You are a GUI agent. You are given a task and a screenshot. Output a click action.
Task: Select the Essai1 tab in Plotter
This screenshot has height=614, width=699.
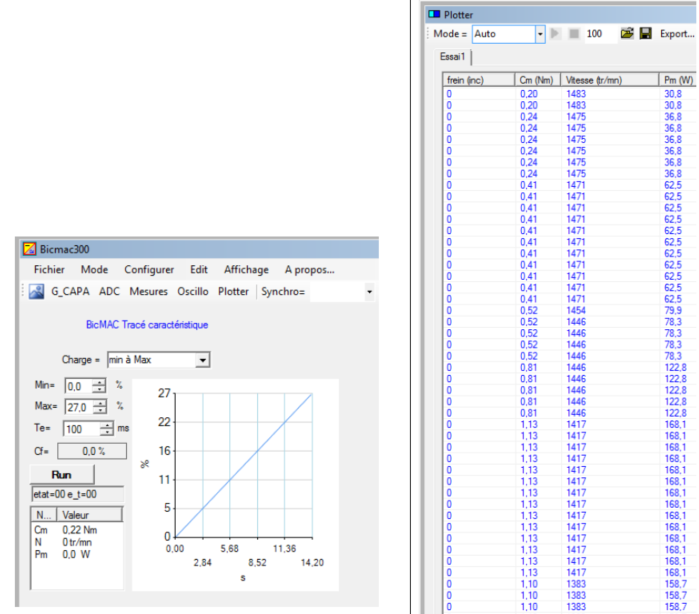452,57
